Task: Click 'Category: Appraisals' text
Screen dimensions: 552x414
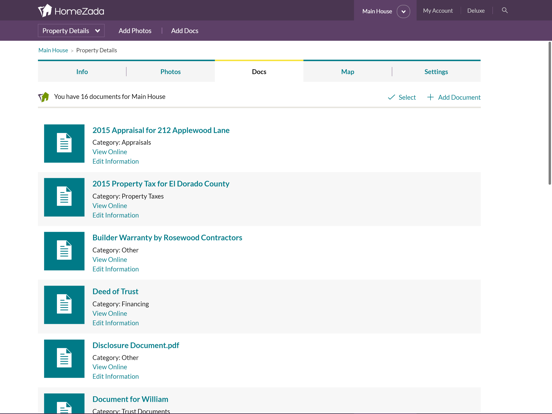Action: (x=121, y=142)
